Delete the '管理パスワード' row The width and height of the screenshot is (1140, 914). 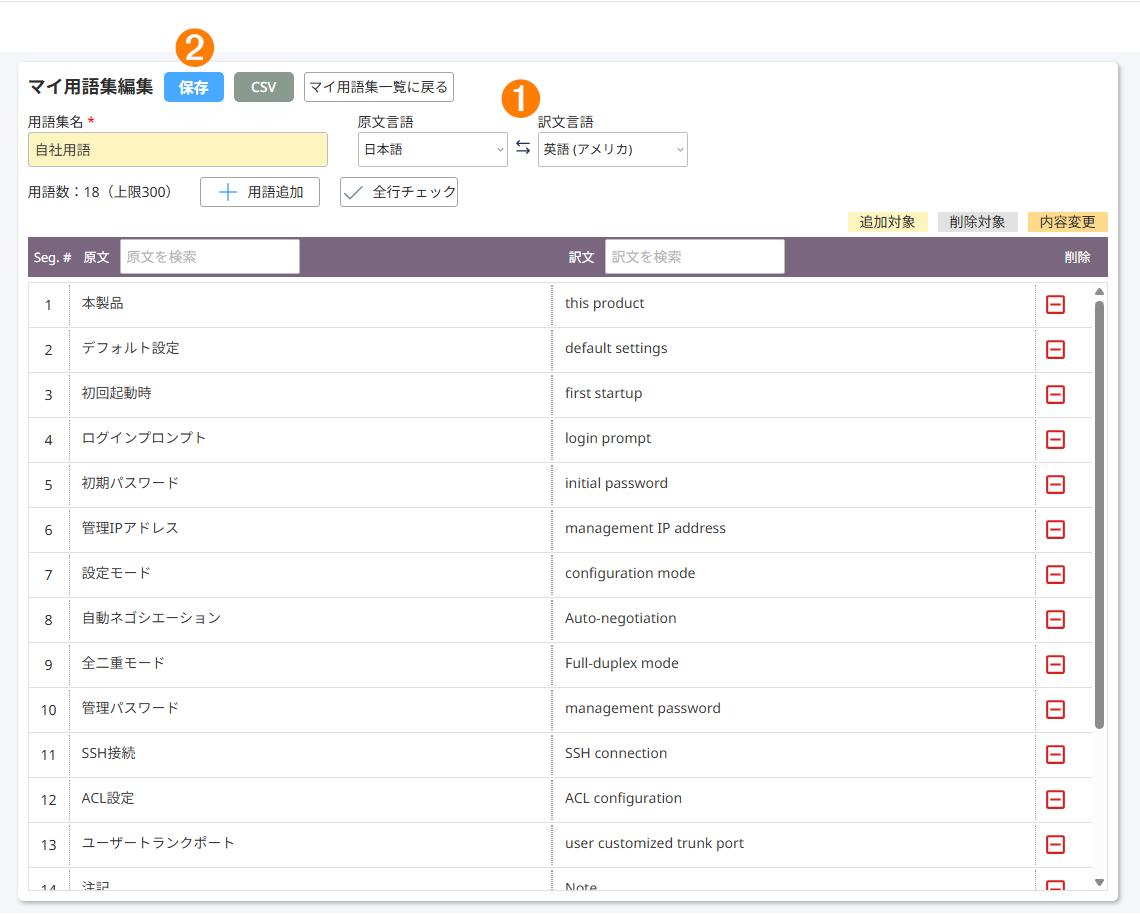1055,710
